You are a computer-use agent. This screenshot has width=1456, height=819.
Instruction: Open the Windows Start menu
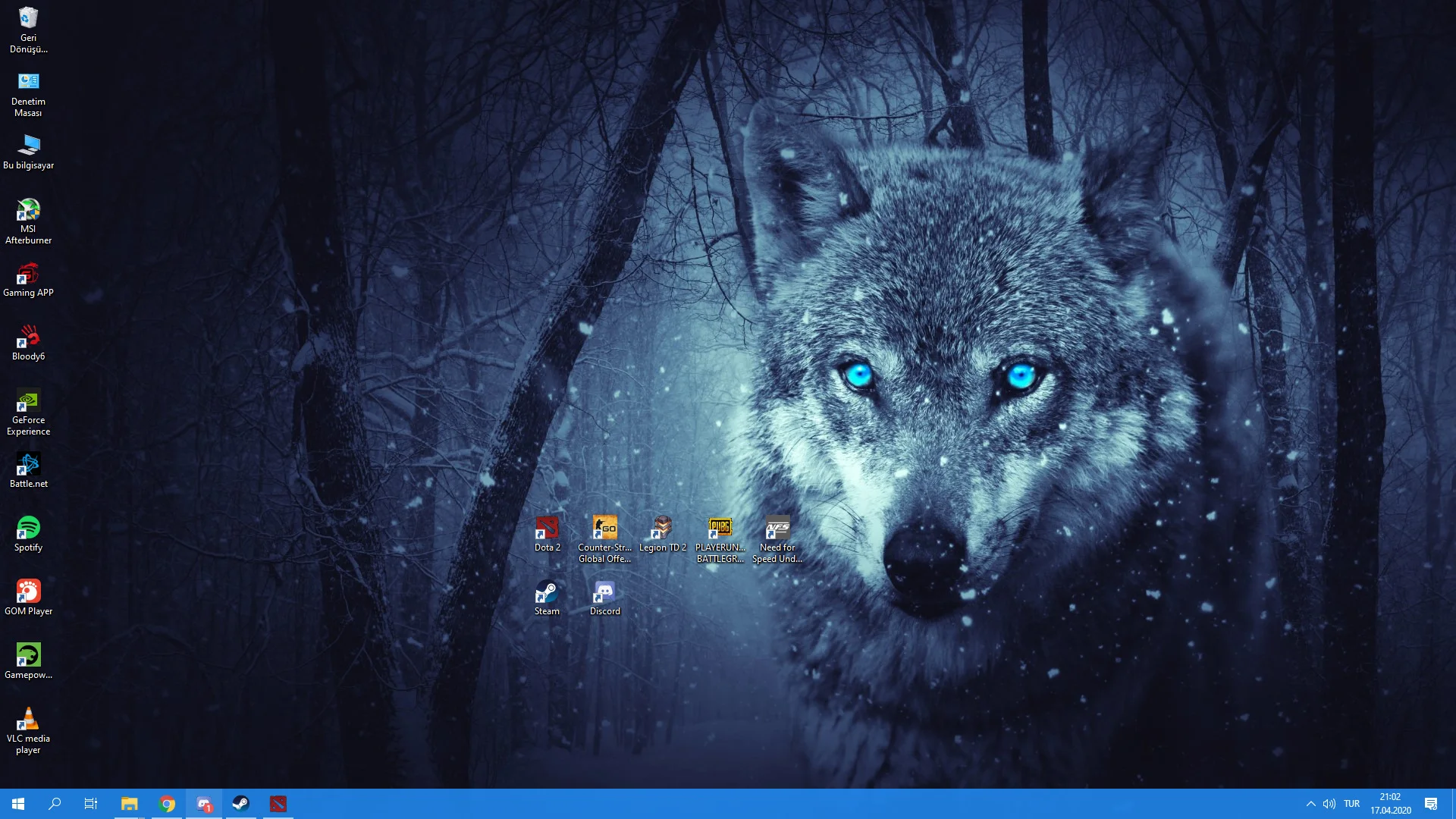(x=18, y=804)
